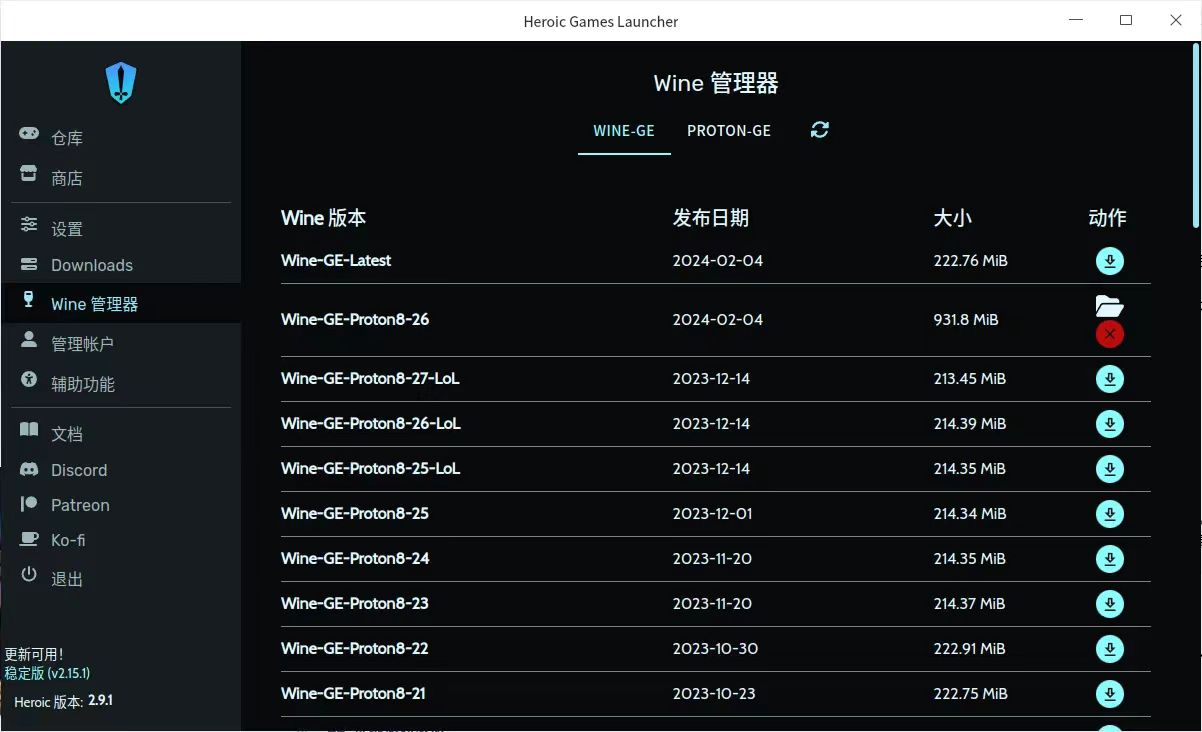Screen dimensions: 1202x732
Task: Maximize the Heroic Games Launcher window
Action: pos(1126,20)
